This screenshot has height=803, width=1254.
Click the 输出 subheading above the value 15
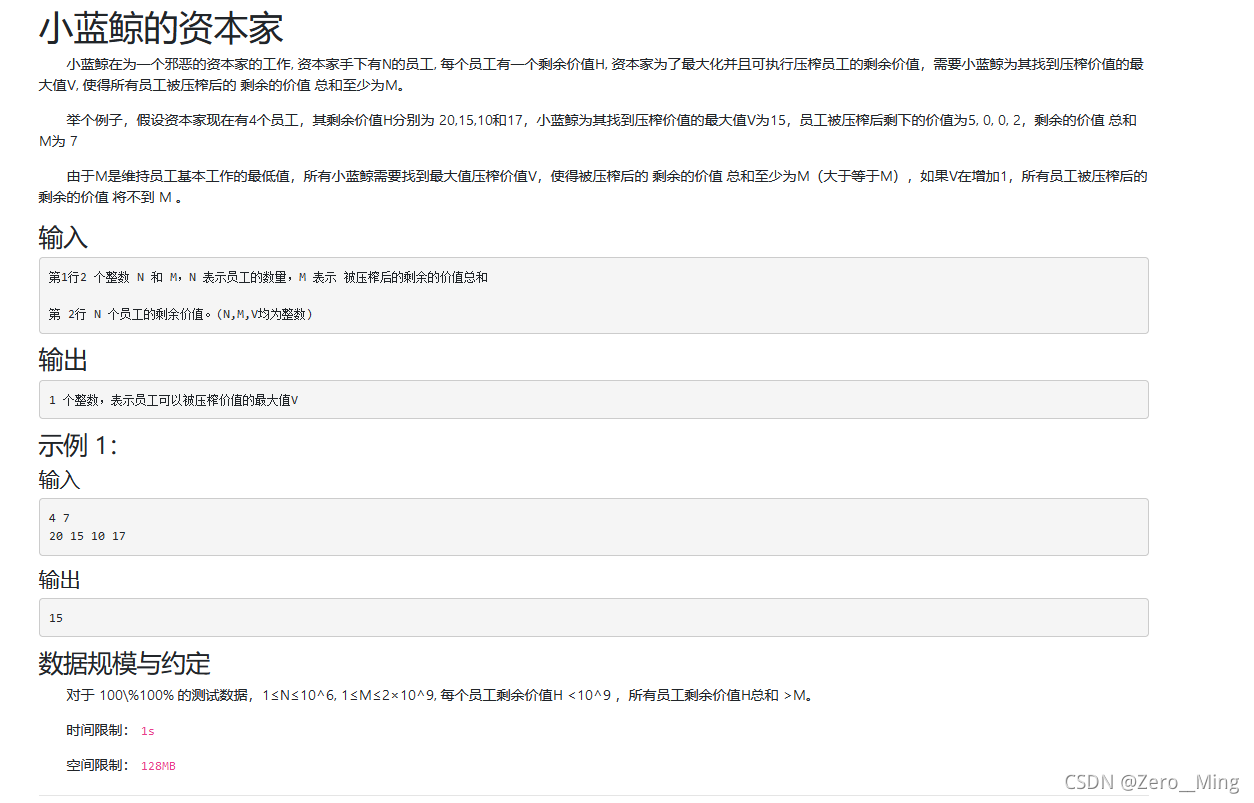tap(59, 580)
